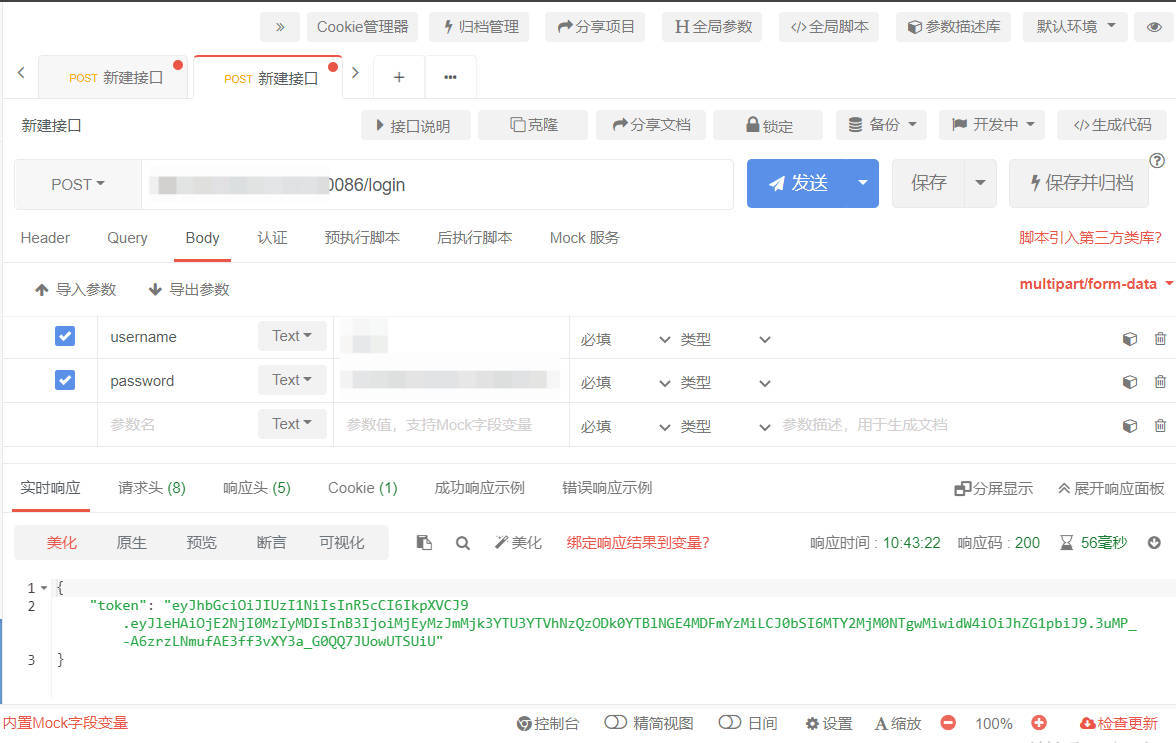
Task: Click 分享文档 share document button
Action: coord(650,125)
